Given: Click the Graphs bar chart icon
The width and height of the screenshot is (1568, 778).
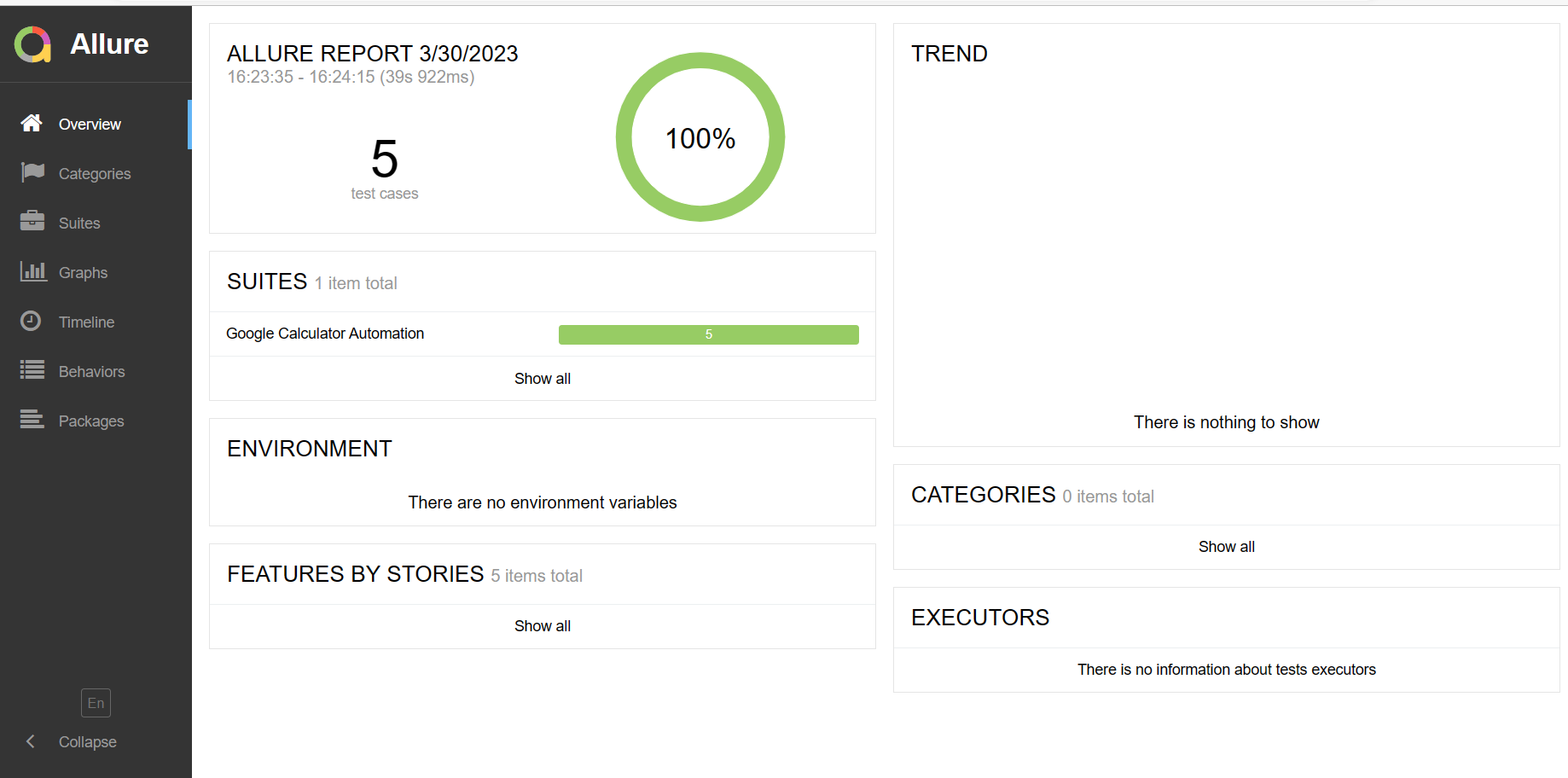Looking at the screenshot, I should click(x=33, y=271).
